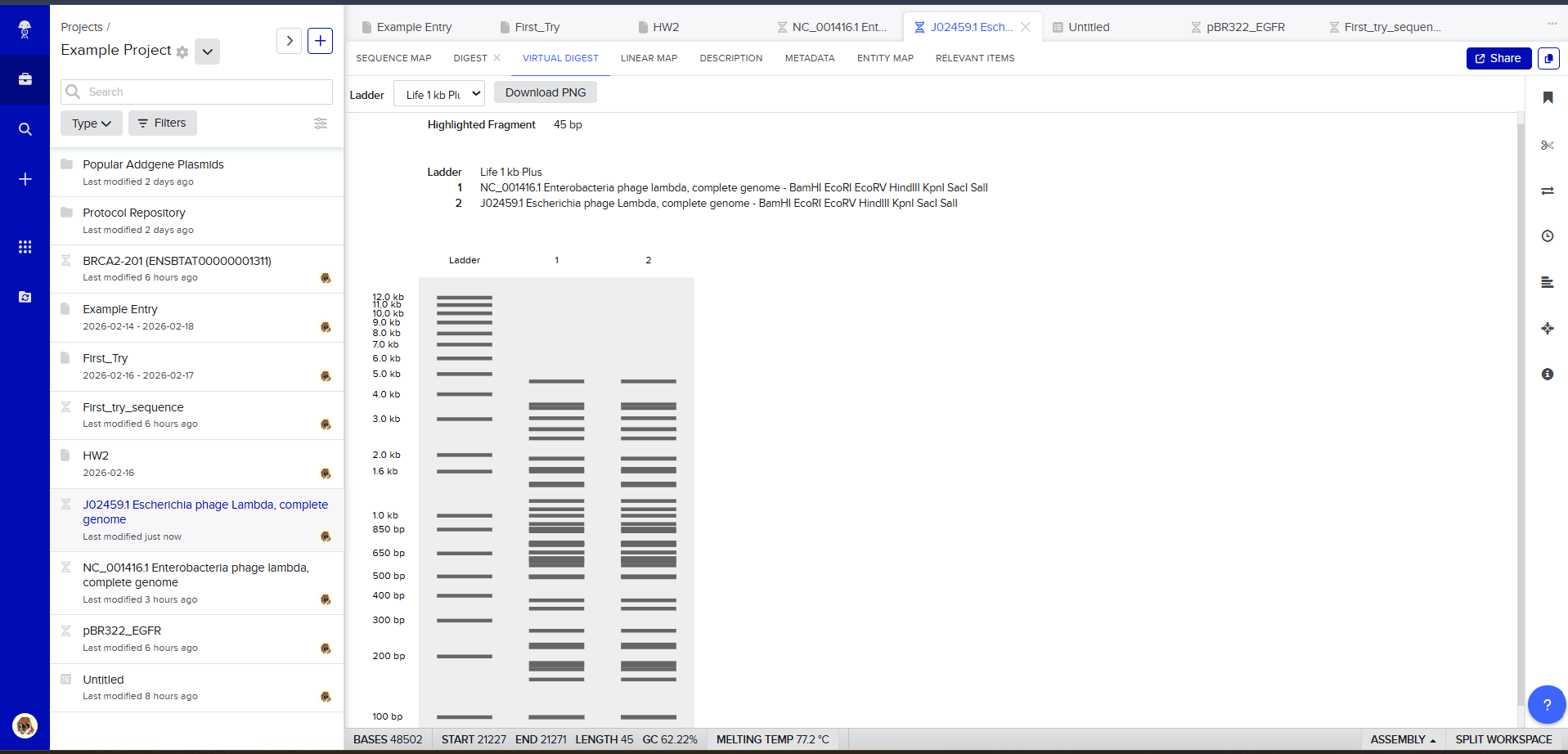The image size is (1568, 754).
Task: Close the Digest tab
Action: click(x=496, y=58)
